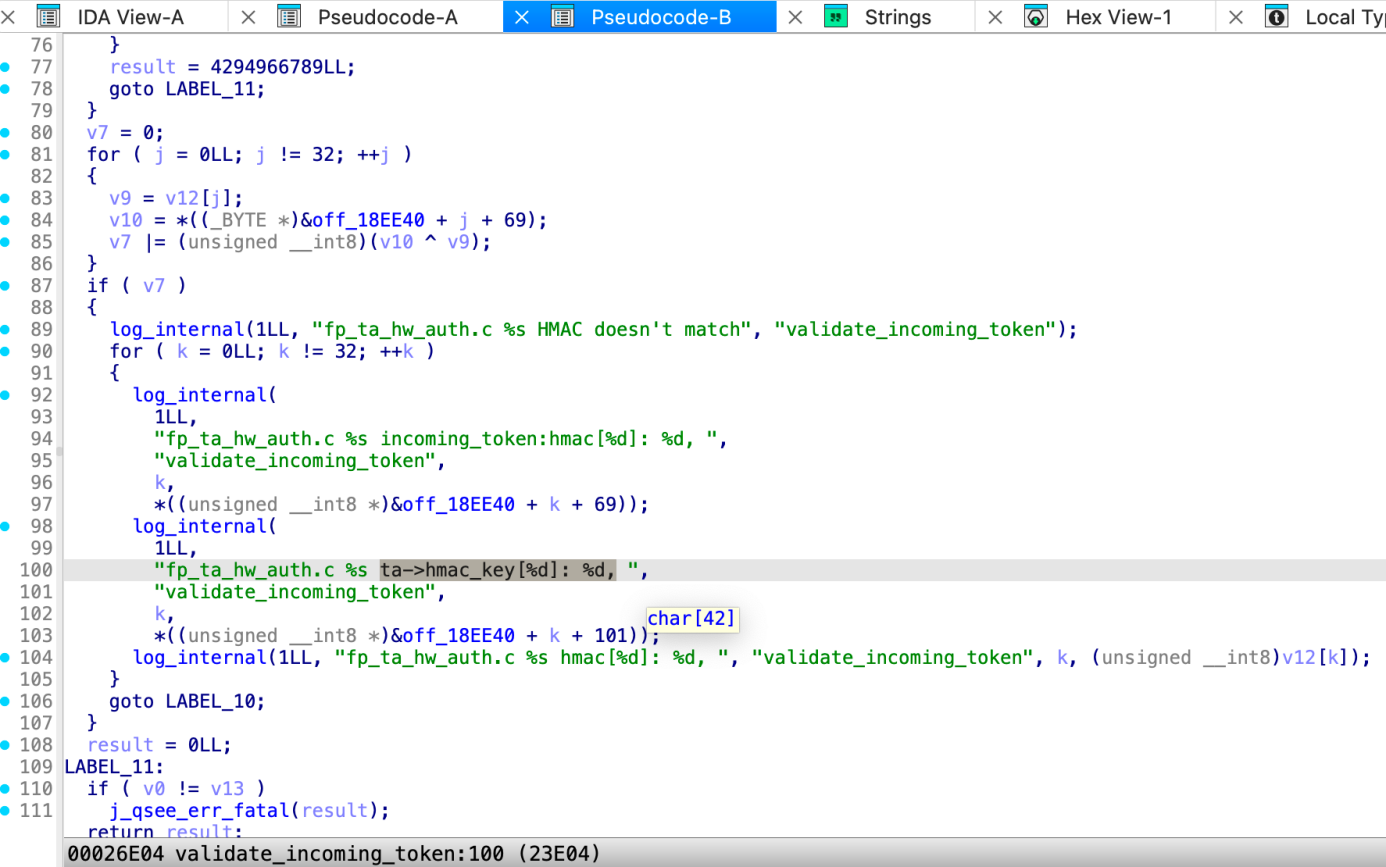Switch to the IDA View-A tab
The width and height of the screenshot is (1386, 867).
coord(131,17)
